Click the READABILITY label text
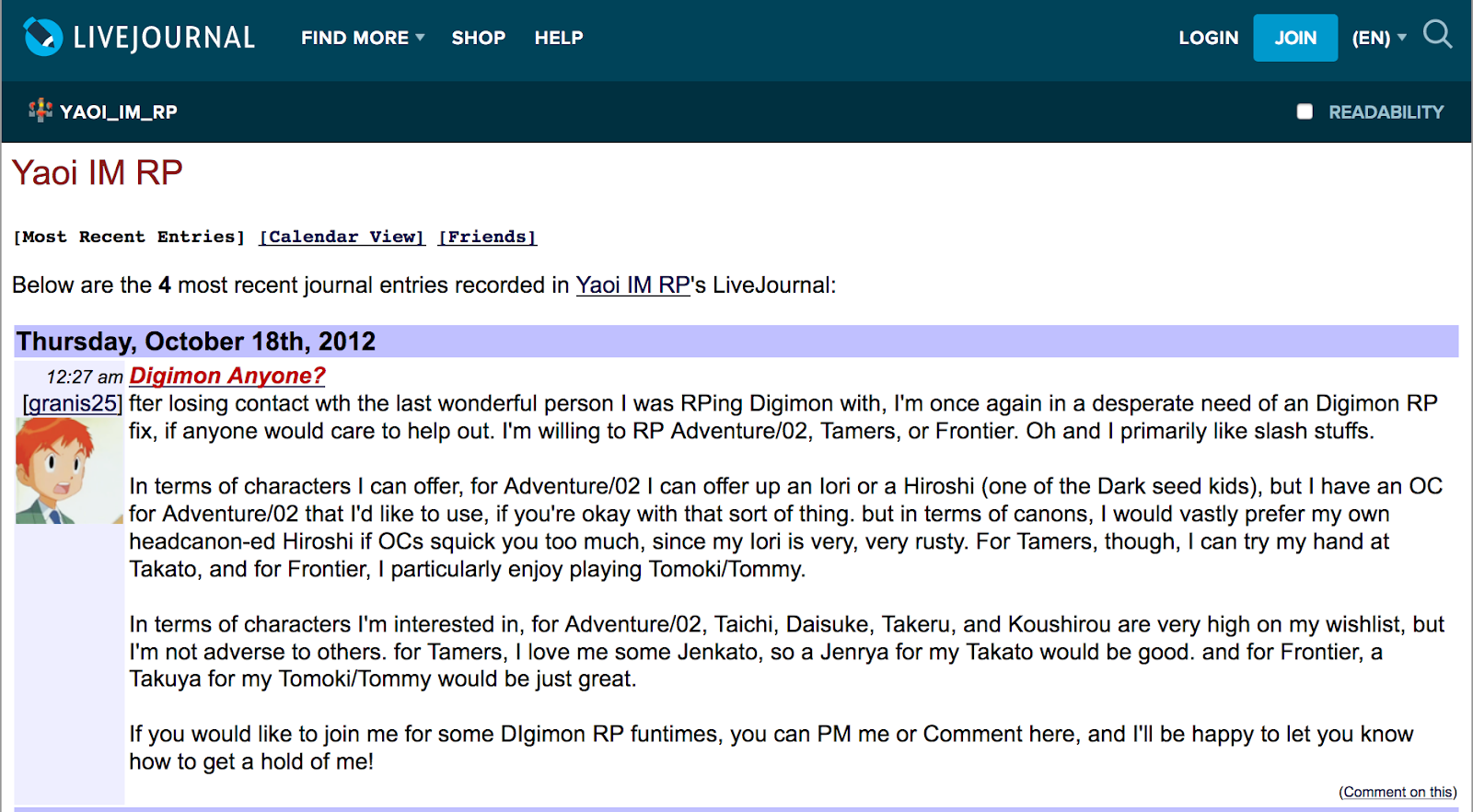The height and width of the screenshot is (812, 1473). (x=1386, y=111)
